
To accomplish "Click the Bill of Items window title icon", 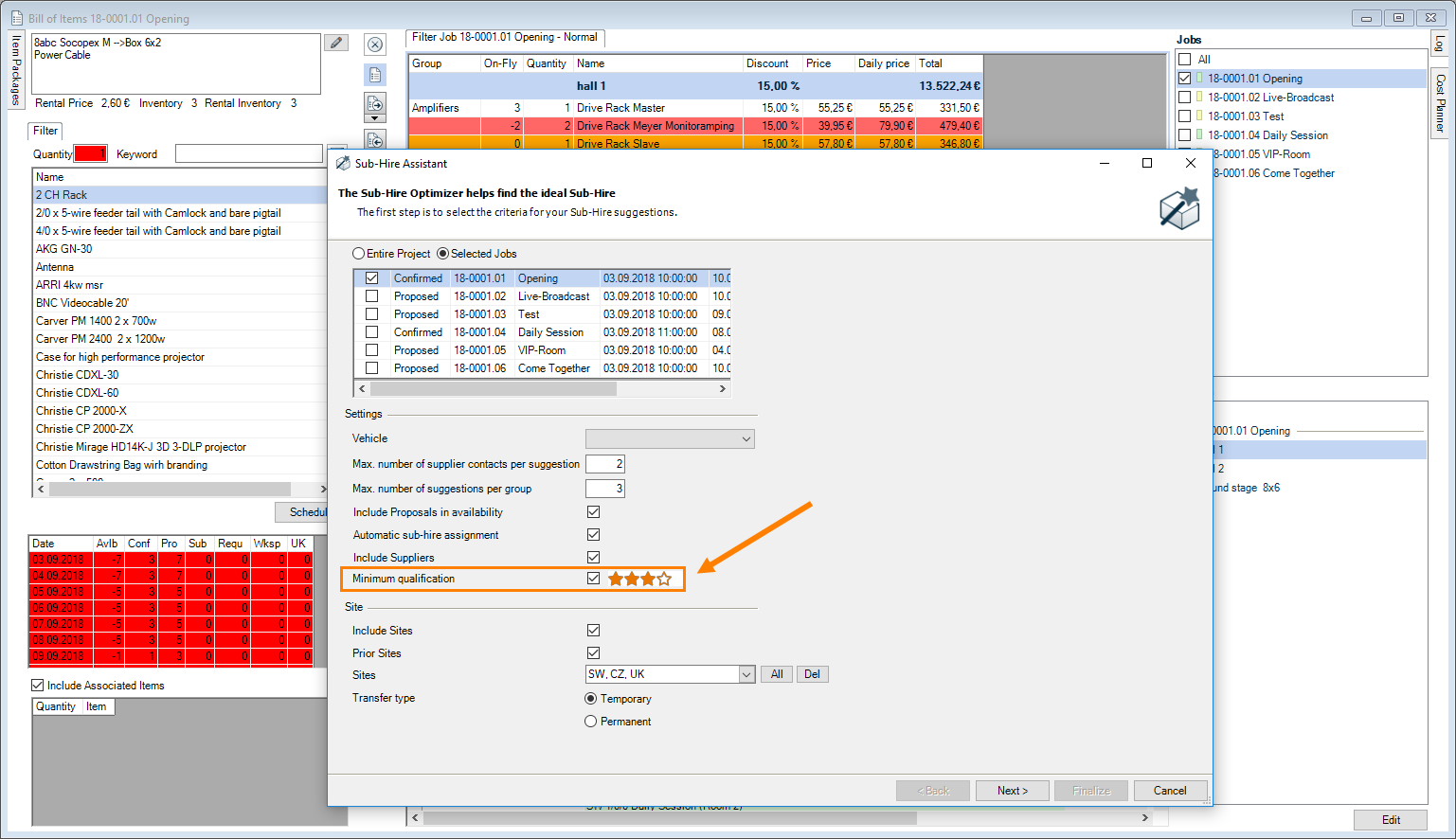I will [x=16, y=18].
